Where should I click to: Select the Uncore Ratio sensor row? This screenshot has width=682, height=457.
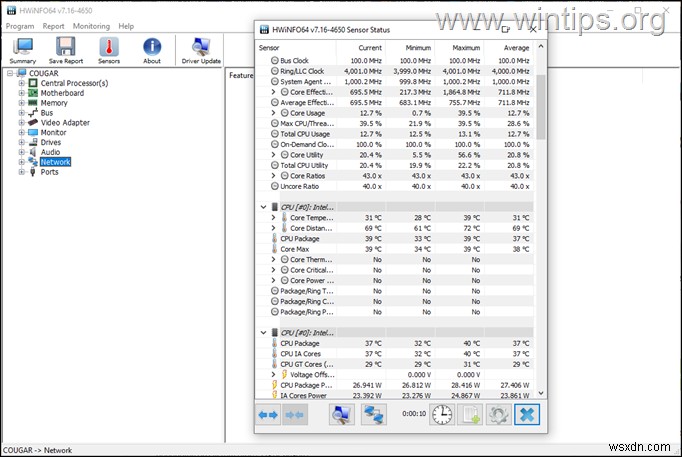tap(395, 186)
